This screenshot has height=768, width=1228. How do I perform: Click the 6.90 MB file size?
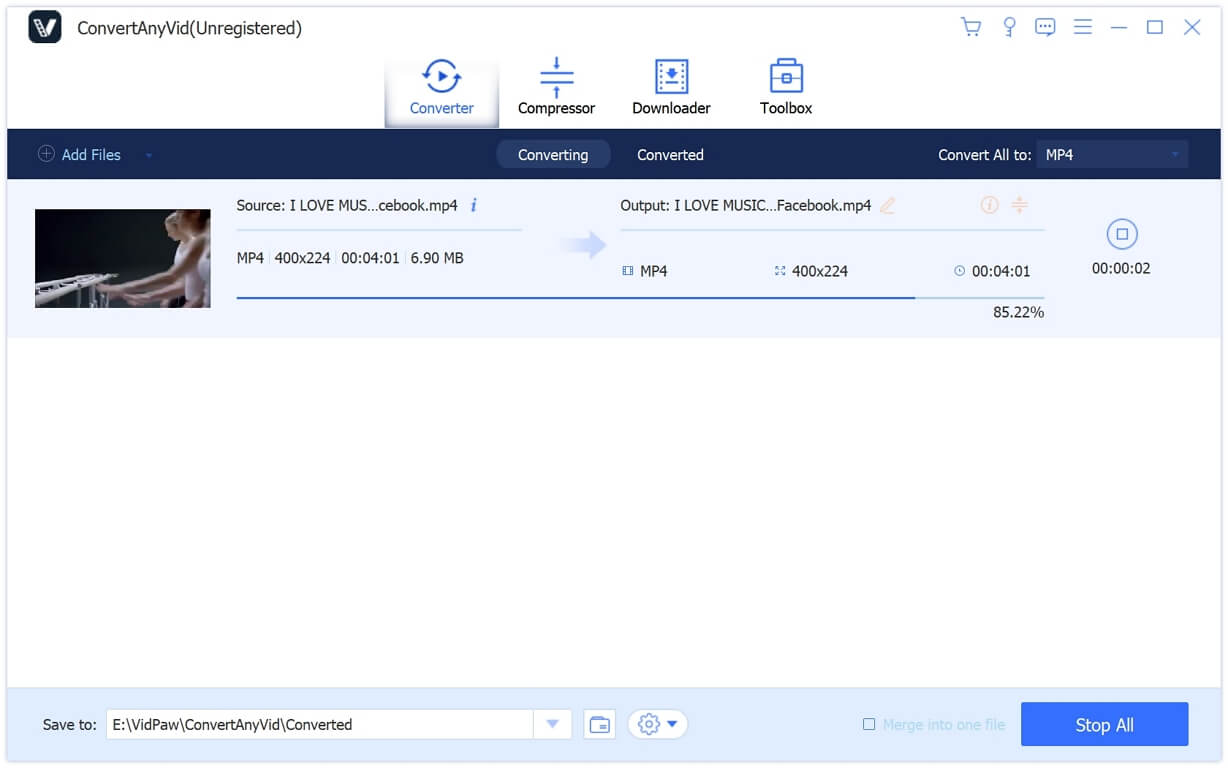tap(438, 258)
